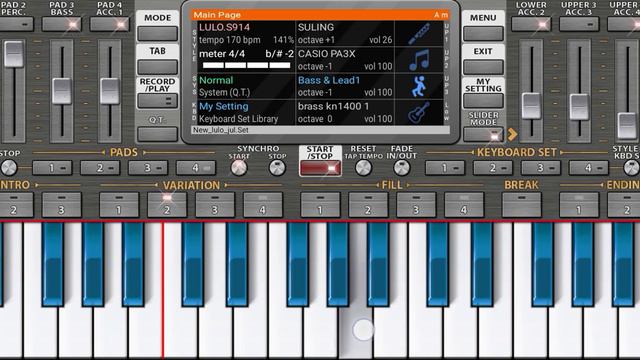The height and width of the screenshot is (360, 640).
Task: Click the Pad 4 Acc. 1 volume slider
Action: [x=110, y=91]
